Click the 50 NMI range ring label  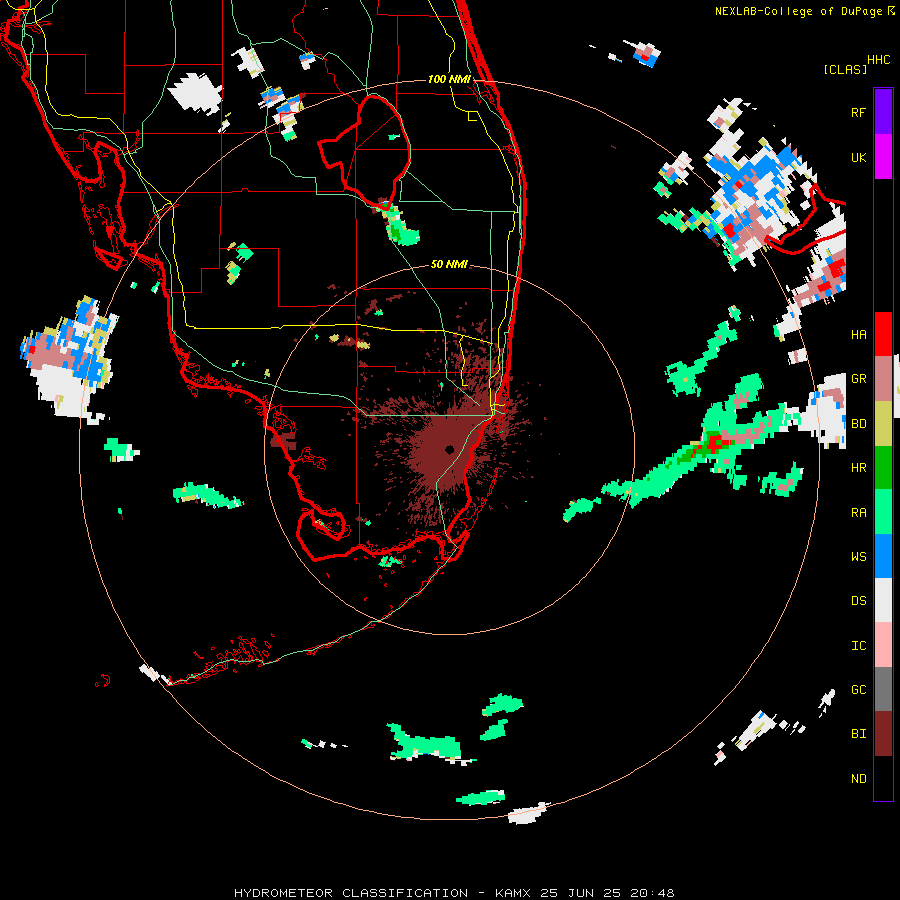tap(449, 265)
